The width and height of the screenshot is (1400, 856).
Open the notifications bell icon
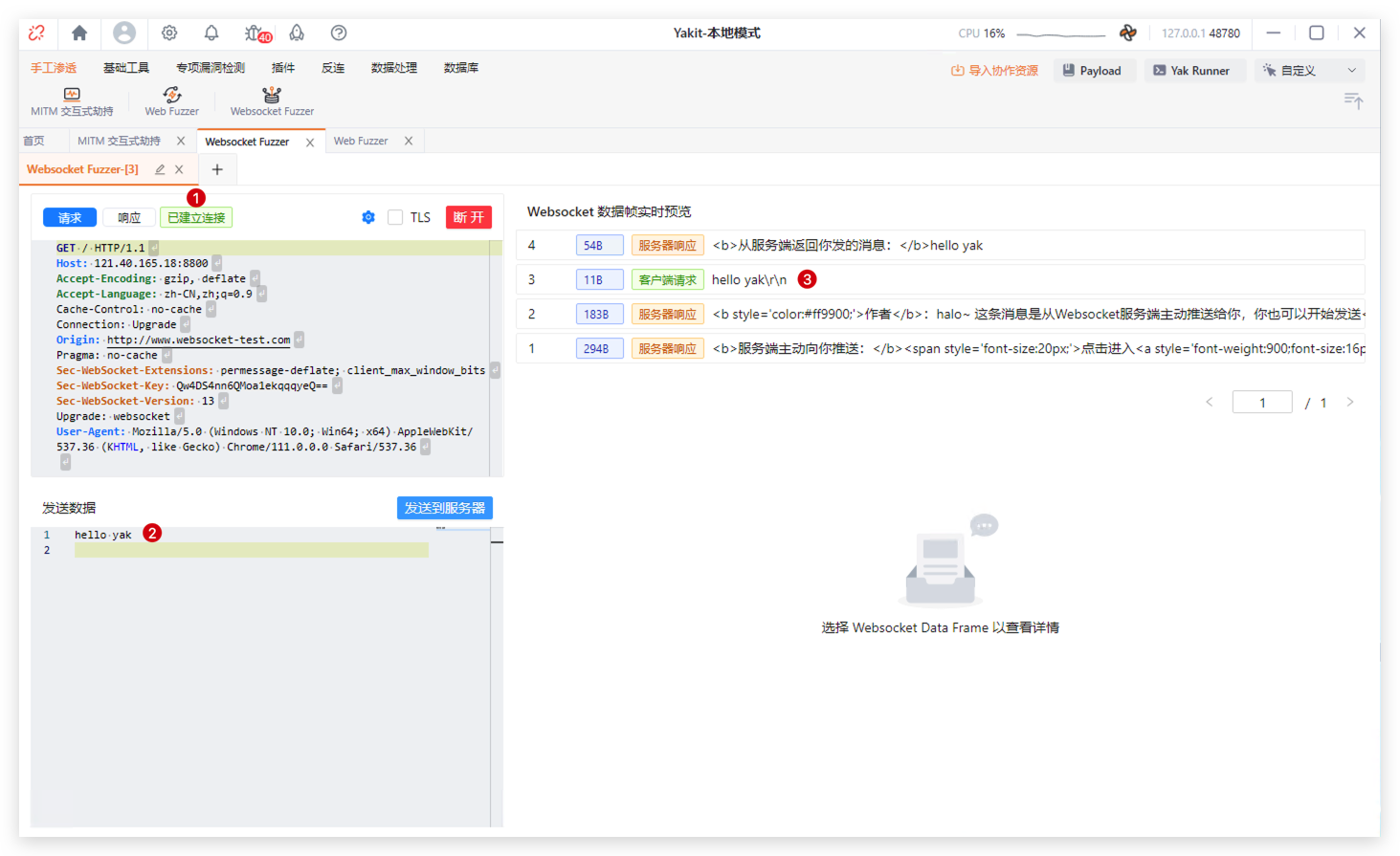coord(211,33)
